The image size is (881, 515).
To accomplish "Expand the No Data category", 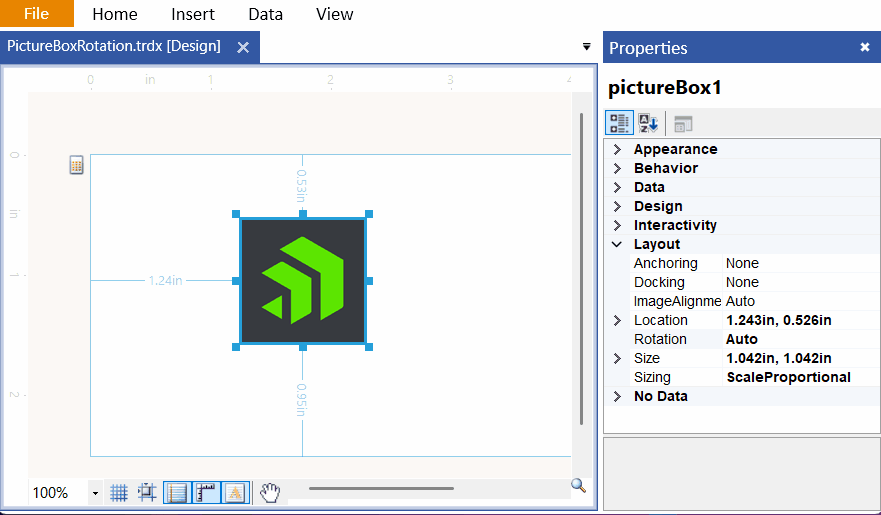I will pyautogui.click(x=617, y=396).
